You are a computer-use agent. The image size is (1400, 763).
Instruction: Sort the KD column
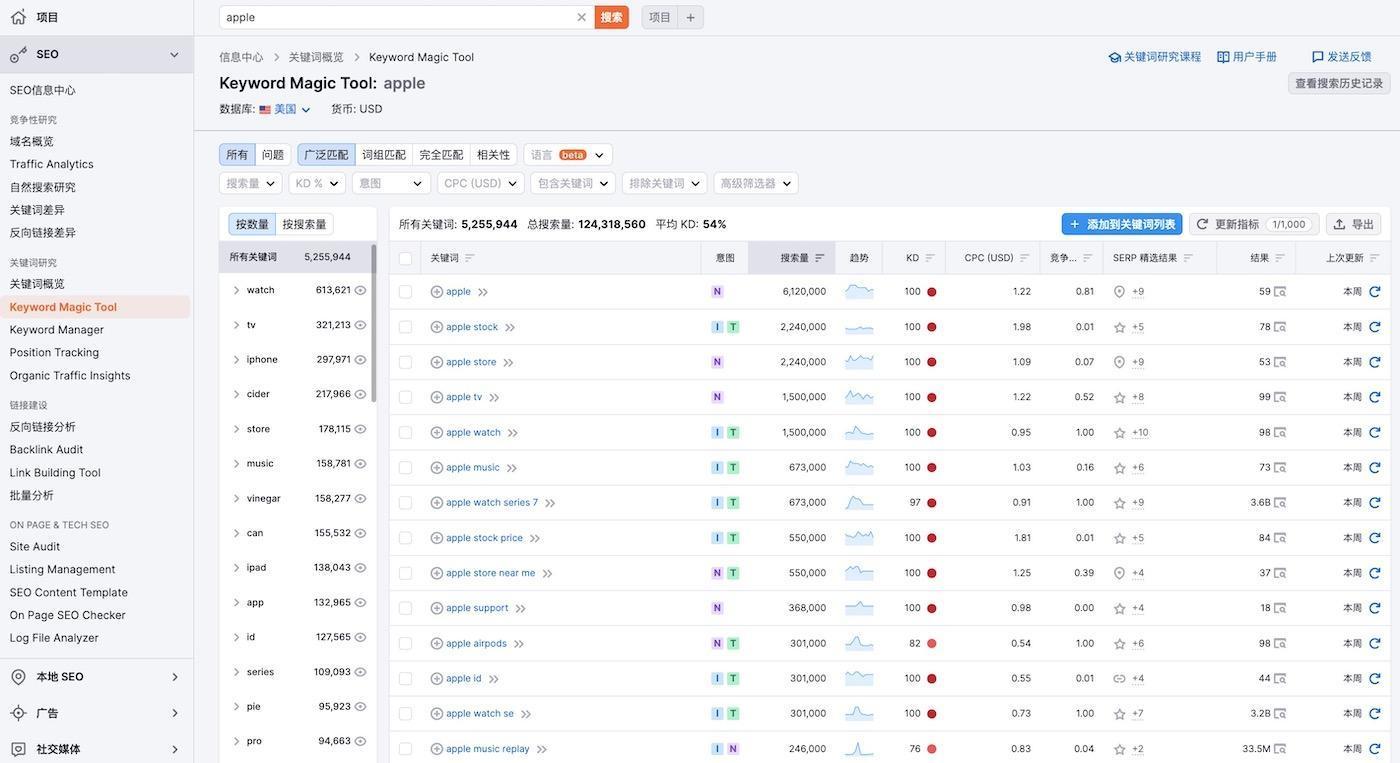click(x=930, y=258)
